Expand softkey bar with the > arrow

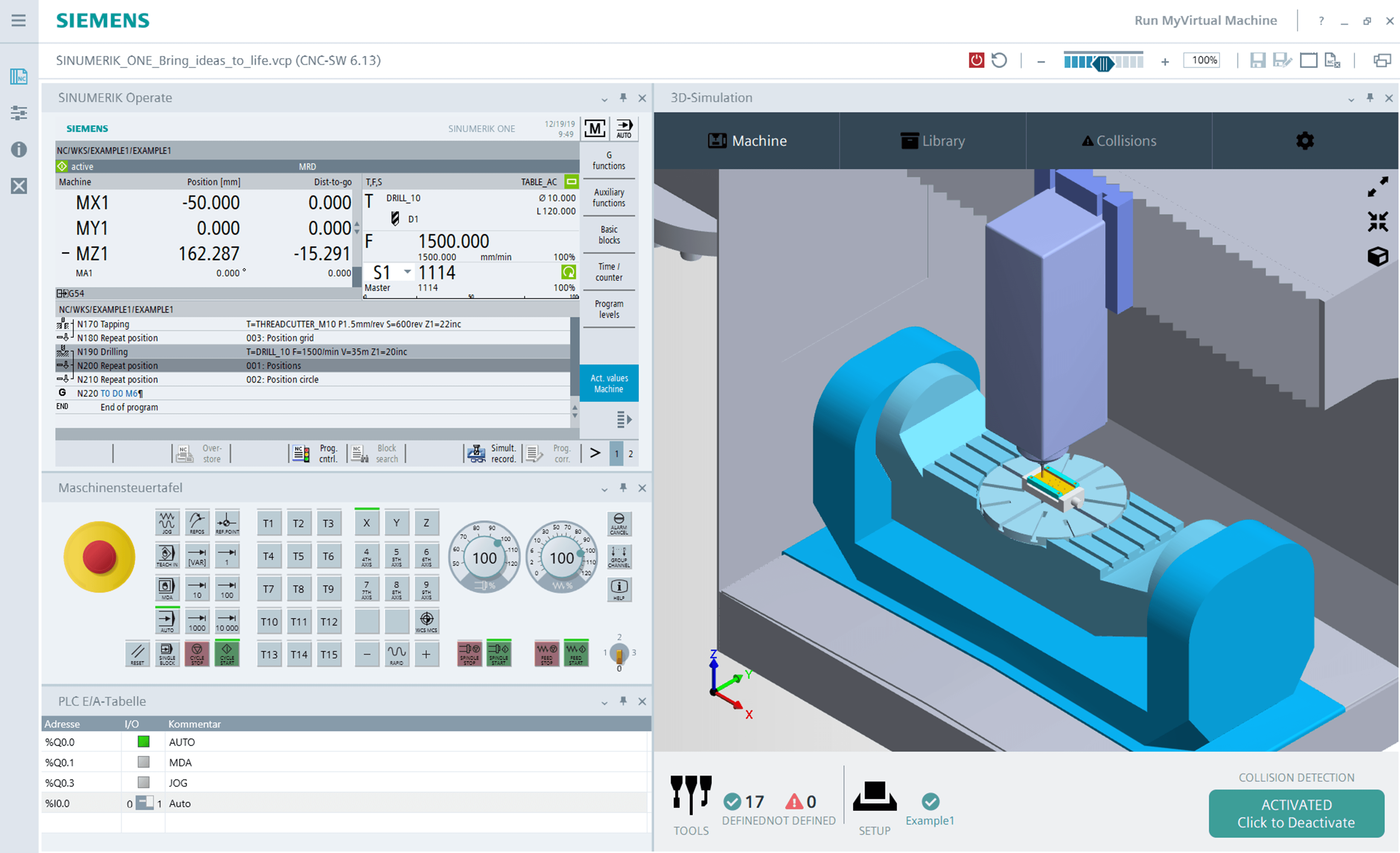coord(594,453)
